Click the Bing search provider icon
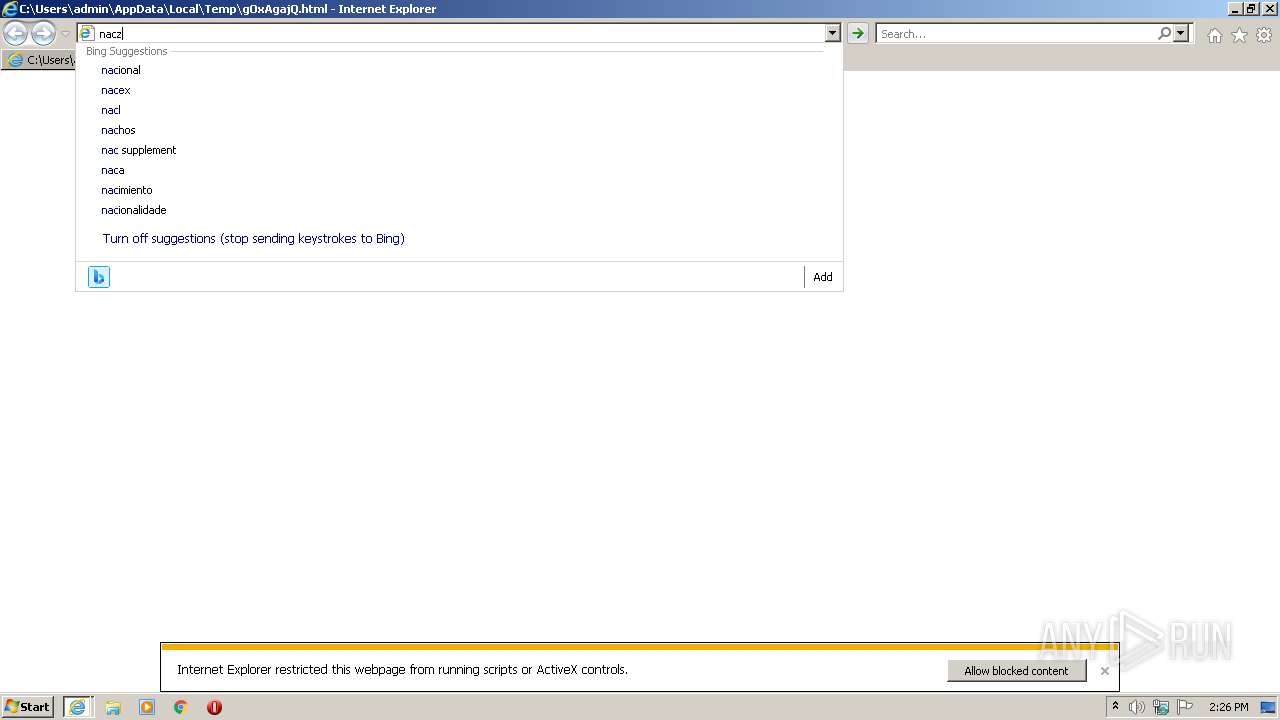This screenshot has height=720, width=1280. pyautogui.click(x=99, y=277)
